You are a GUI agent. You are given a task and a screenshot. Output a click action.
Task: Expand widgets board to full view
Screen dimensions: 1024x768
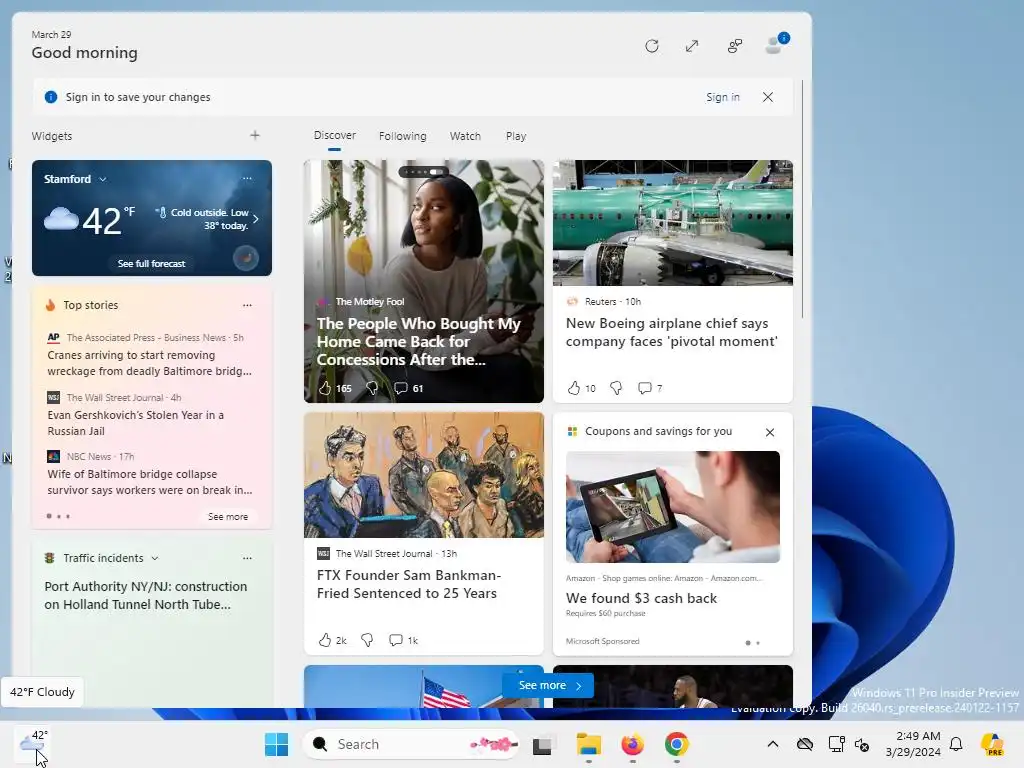coord(692,46)
